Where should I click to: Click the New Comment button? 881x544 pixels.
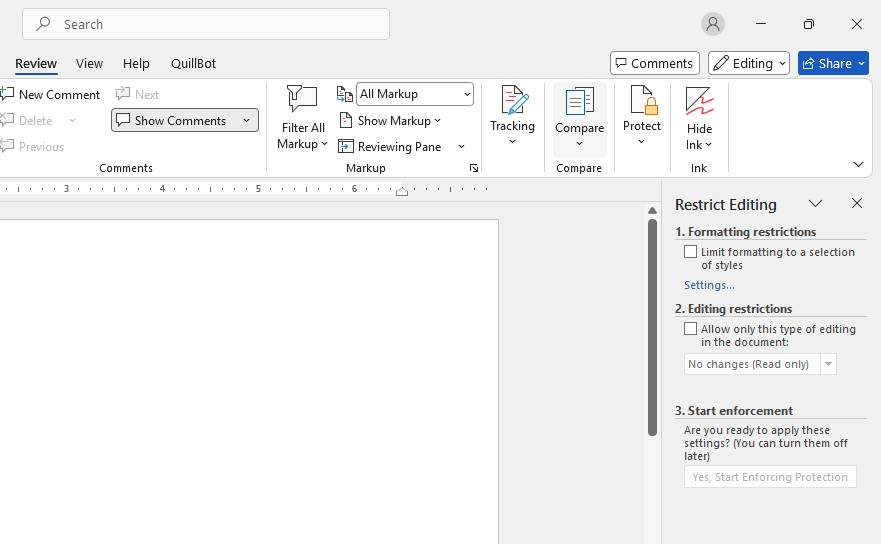pos(51,94)
